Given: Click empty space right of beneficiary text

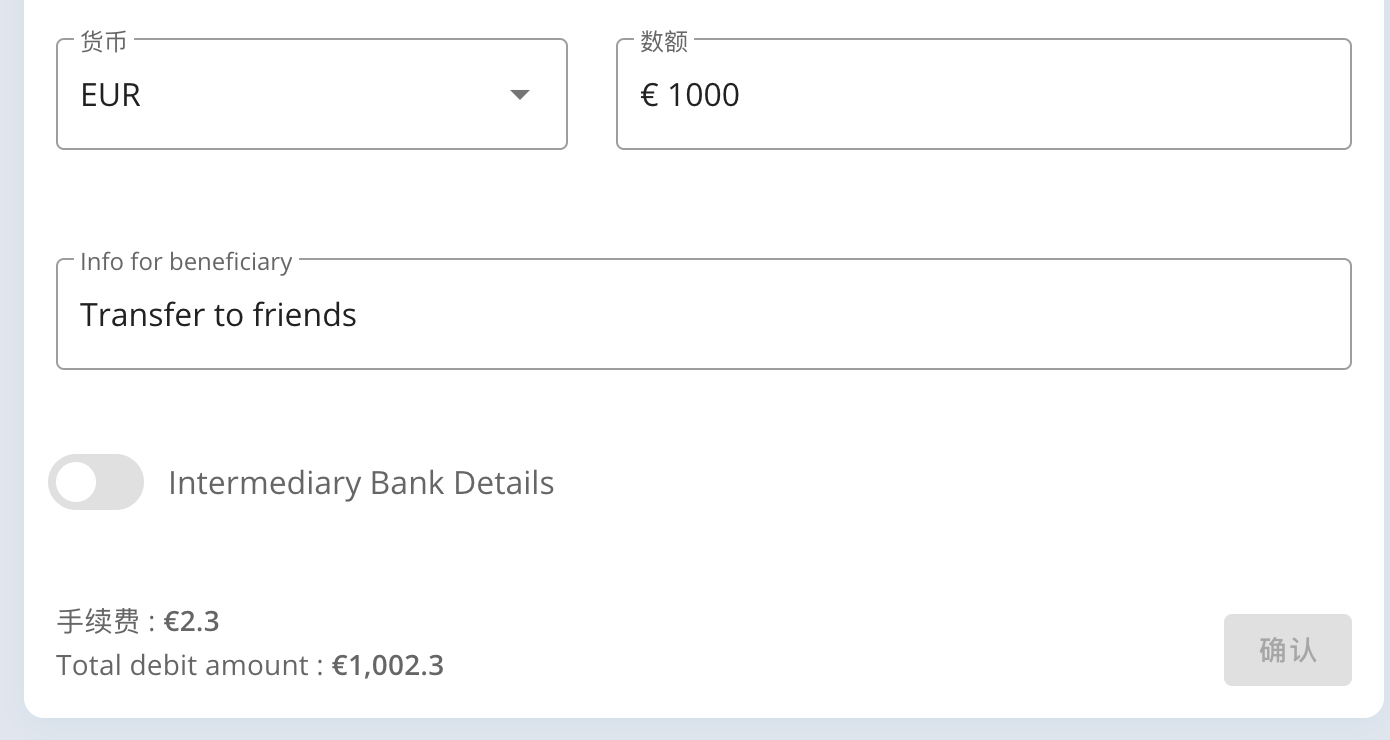Looking at the screenshot, I should (850, 315).
